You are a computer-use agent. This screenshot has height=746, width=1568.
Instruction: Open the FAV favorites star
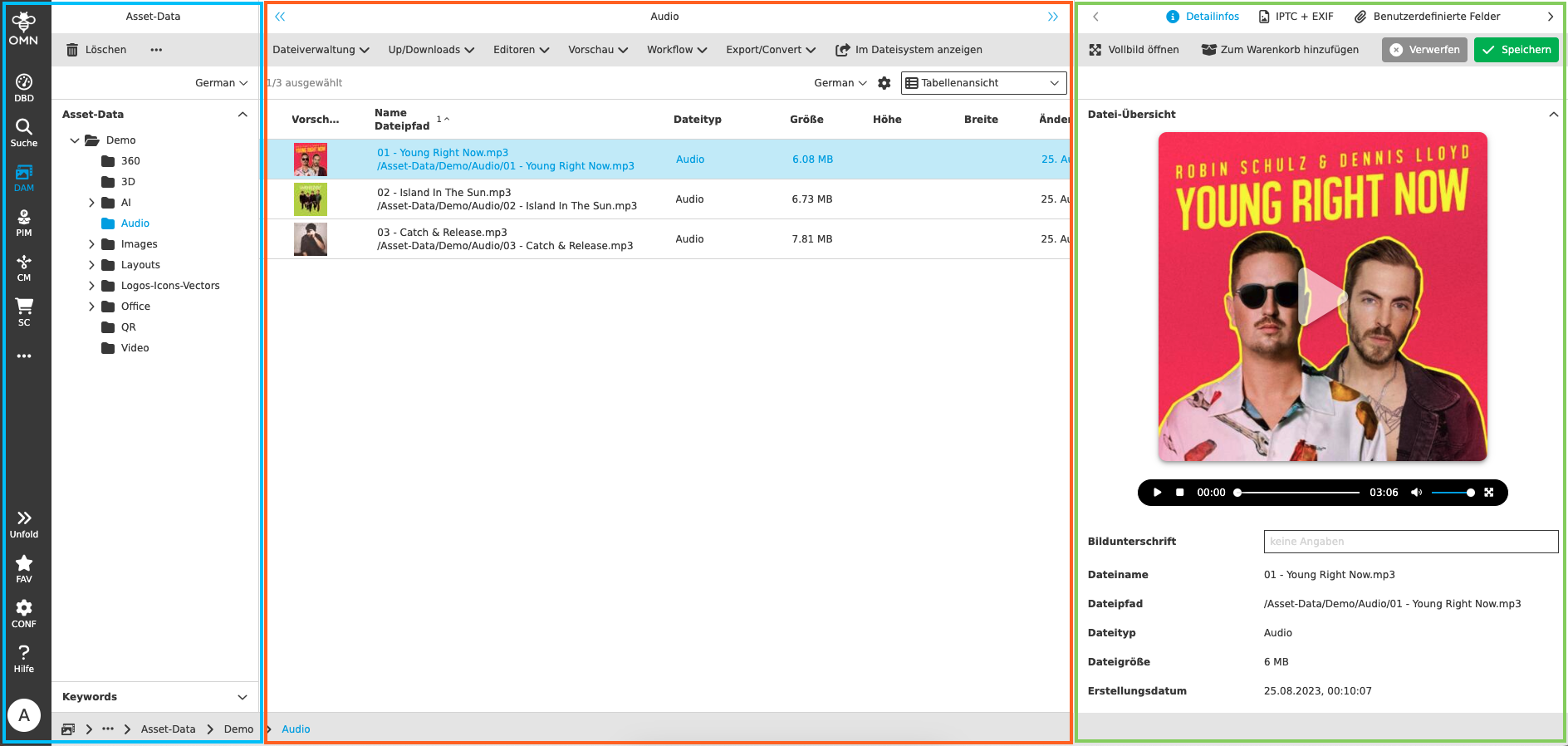point(24,568)
